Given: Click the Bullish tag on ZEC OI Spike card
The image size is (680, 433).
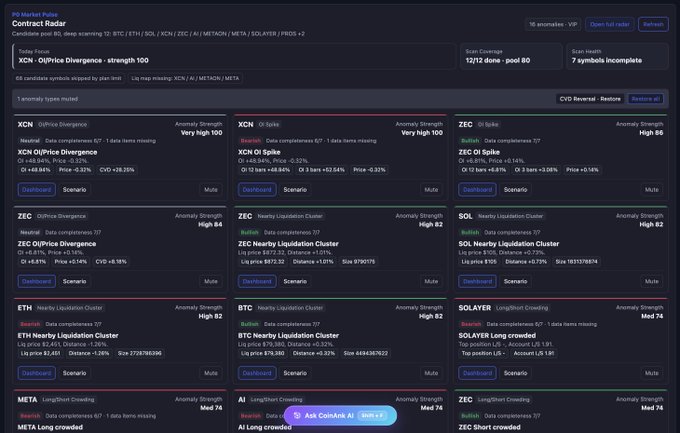Looking at the screenshot, I should [470, 141].
